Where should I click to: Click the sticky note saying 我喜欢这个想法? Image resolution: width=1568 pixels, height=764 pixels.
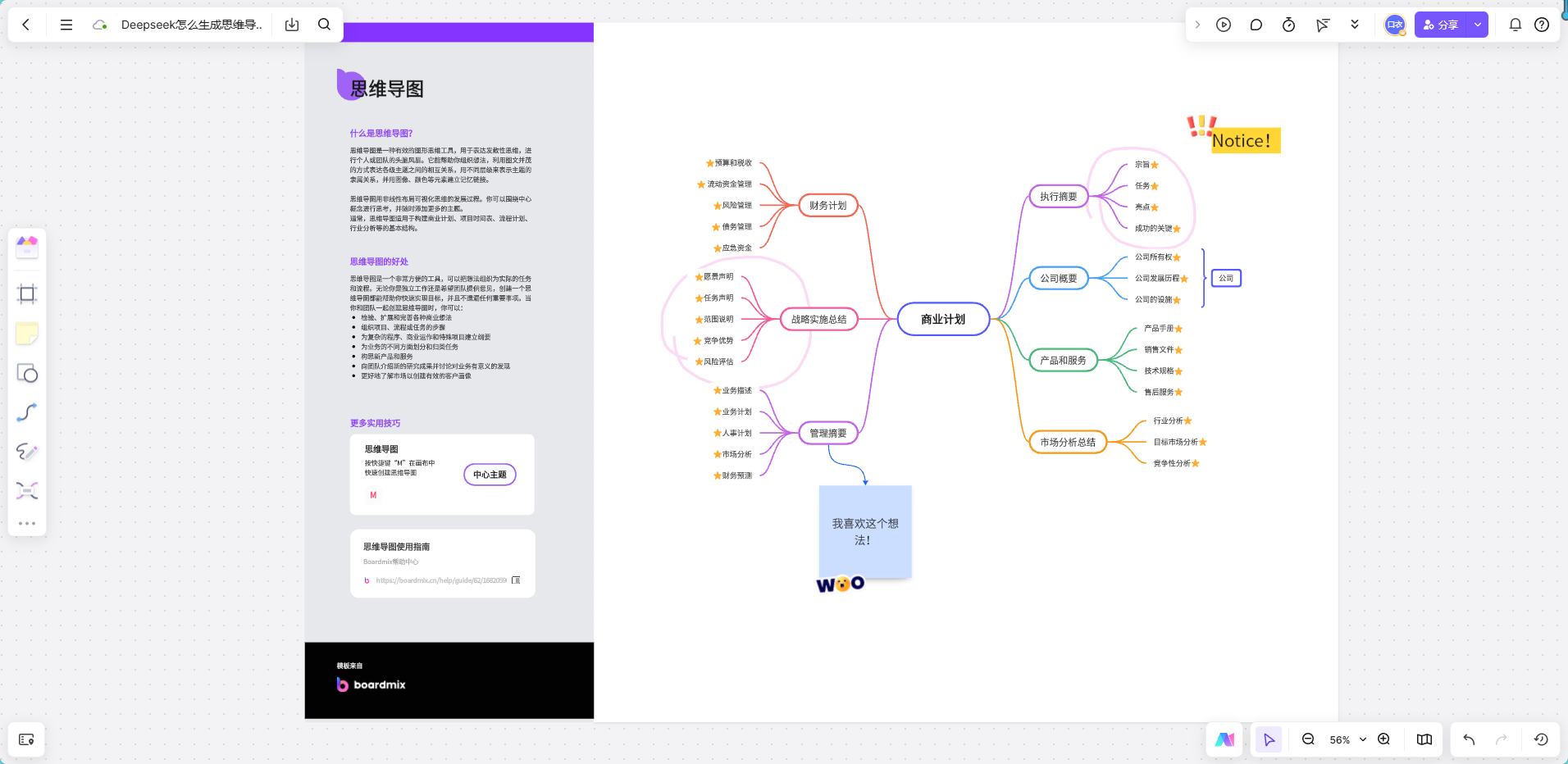[x=864, y=532]
